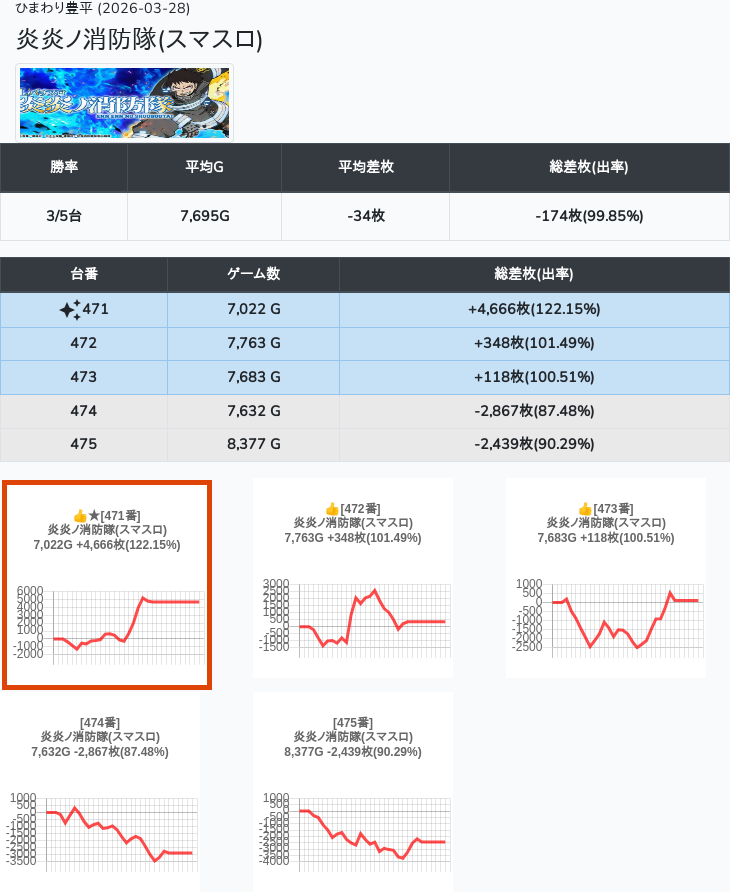
Task: Click the thumbs-up icon on the 473番 chart
Action: pos(585,509)
